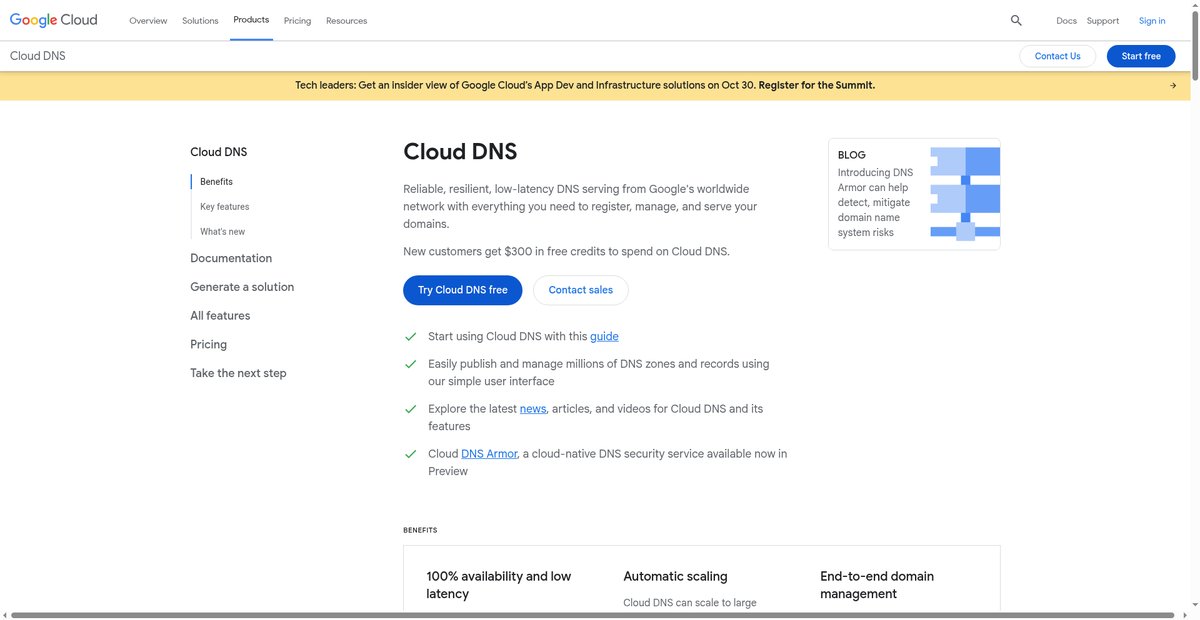Go to Documentation in the sidebar

(x=231, y=258)
